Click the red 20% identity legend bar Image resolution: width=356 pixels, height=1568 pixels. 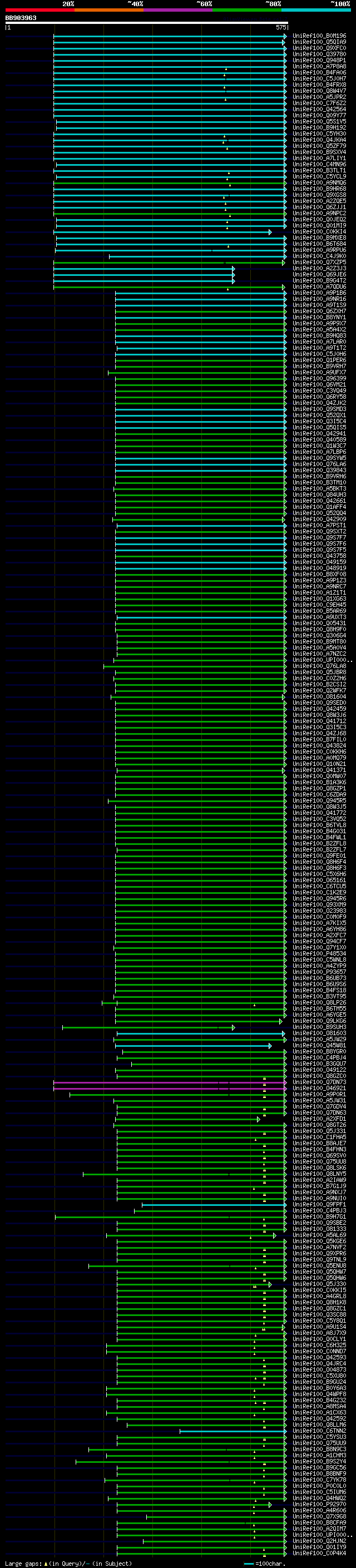(39, 10)
